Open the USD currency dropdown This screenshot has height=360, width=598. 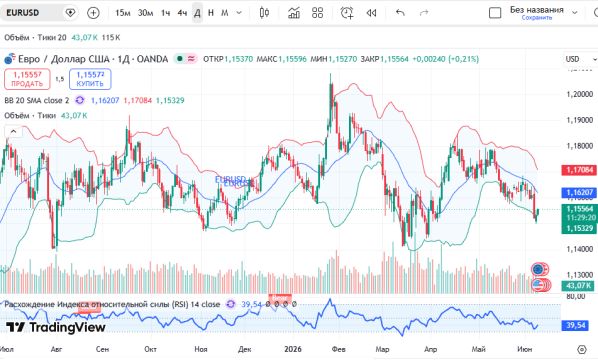tap(580, 59)
